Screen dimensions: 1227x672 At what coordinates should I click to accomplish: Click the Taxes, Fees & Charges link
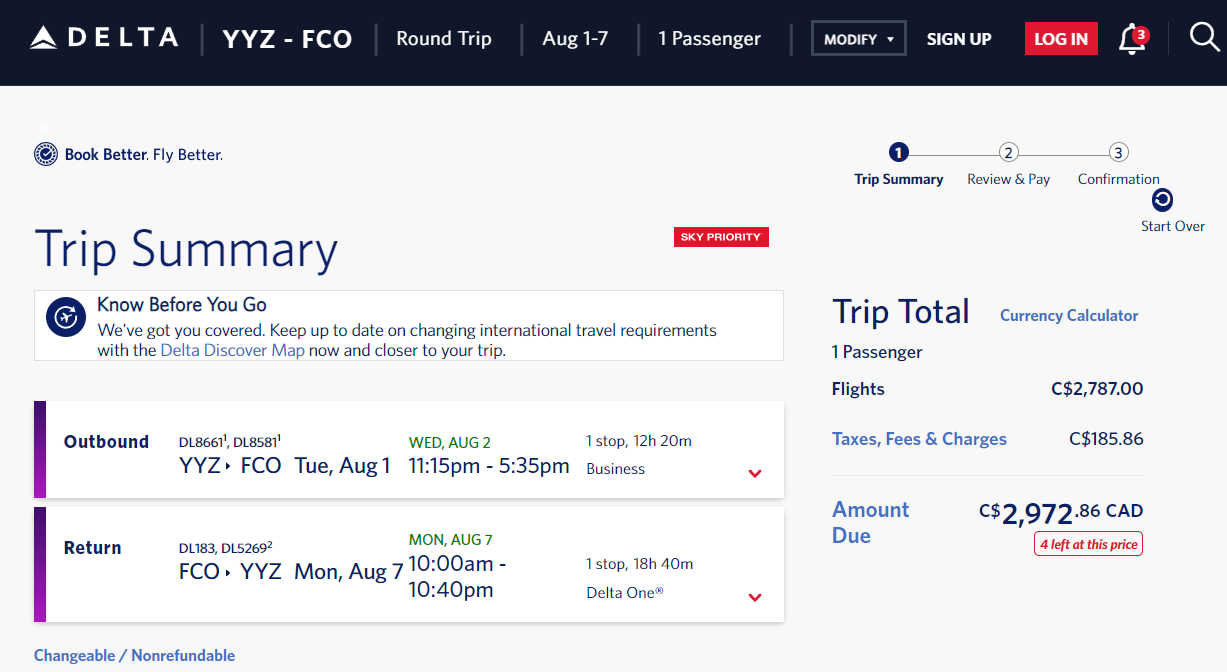[919, 439]
